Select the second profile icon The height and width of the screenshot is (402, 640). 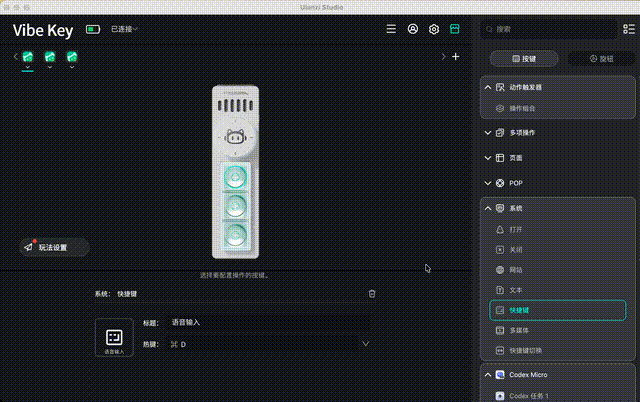(x=50, y=56)
